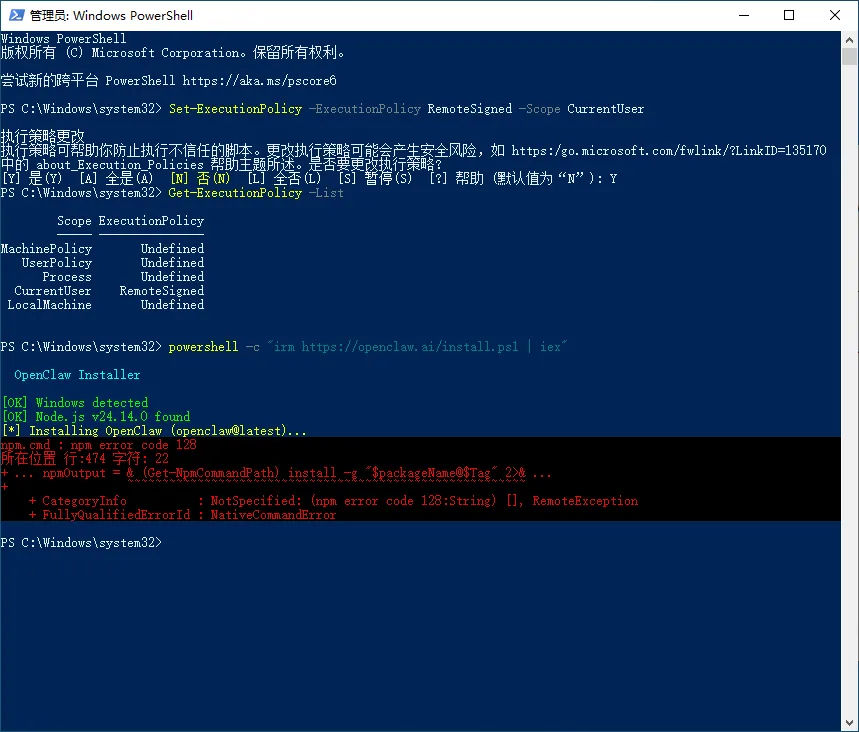
Task: Click the Node.js v24.14.0 found line
Action: 96,417
